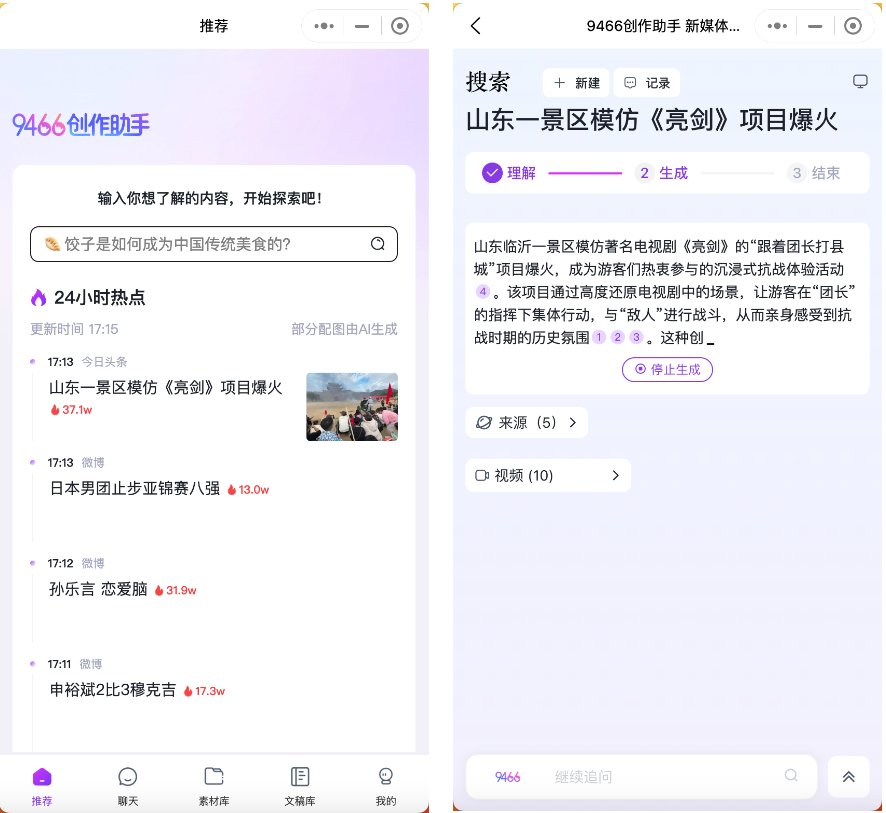Click citation marker 1 in the answer text

(x=599, y=337)
